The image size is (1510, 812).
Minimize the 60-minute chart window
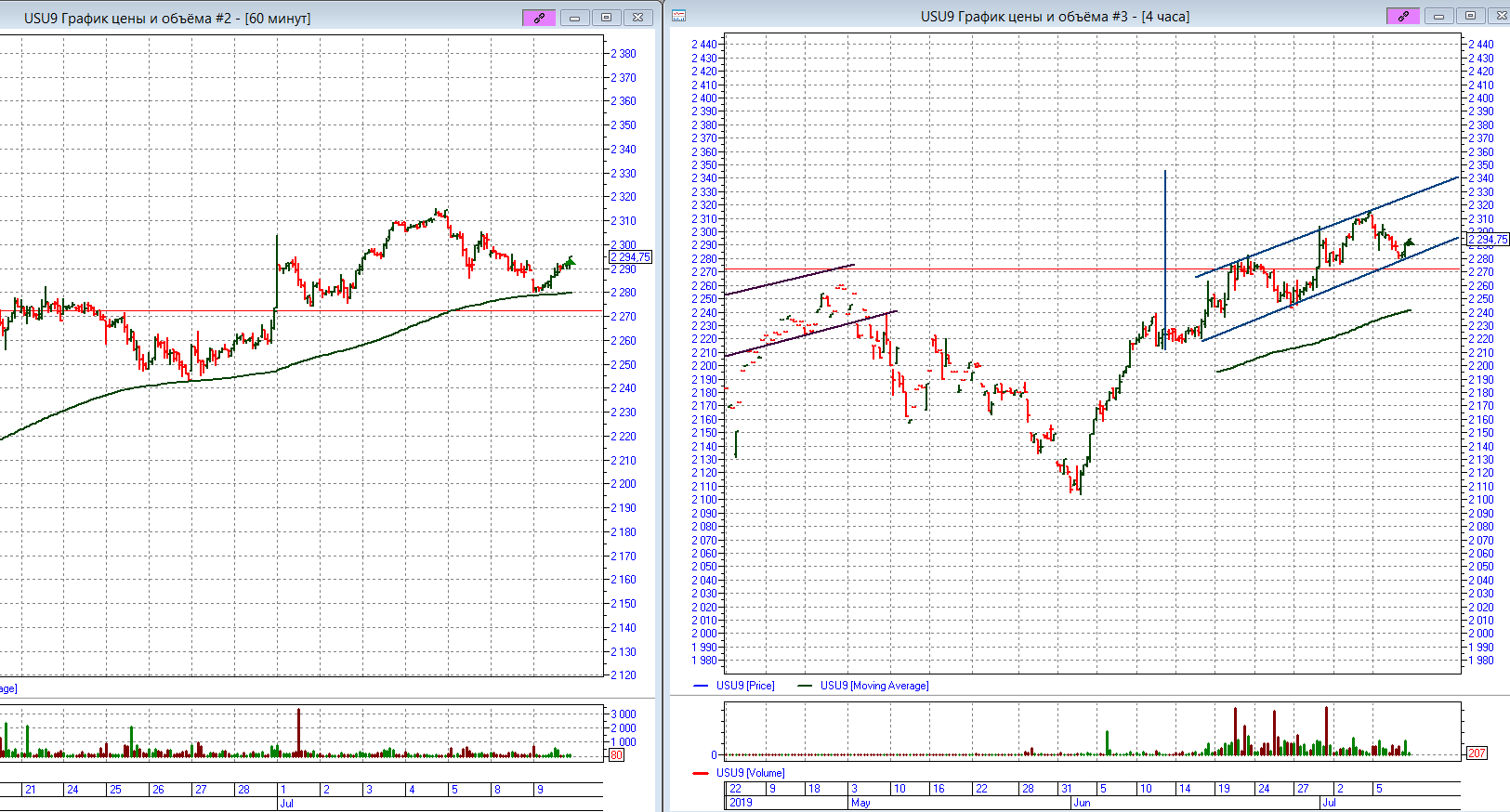coord(574,18)
